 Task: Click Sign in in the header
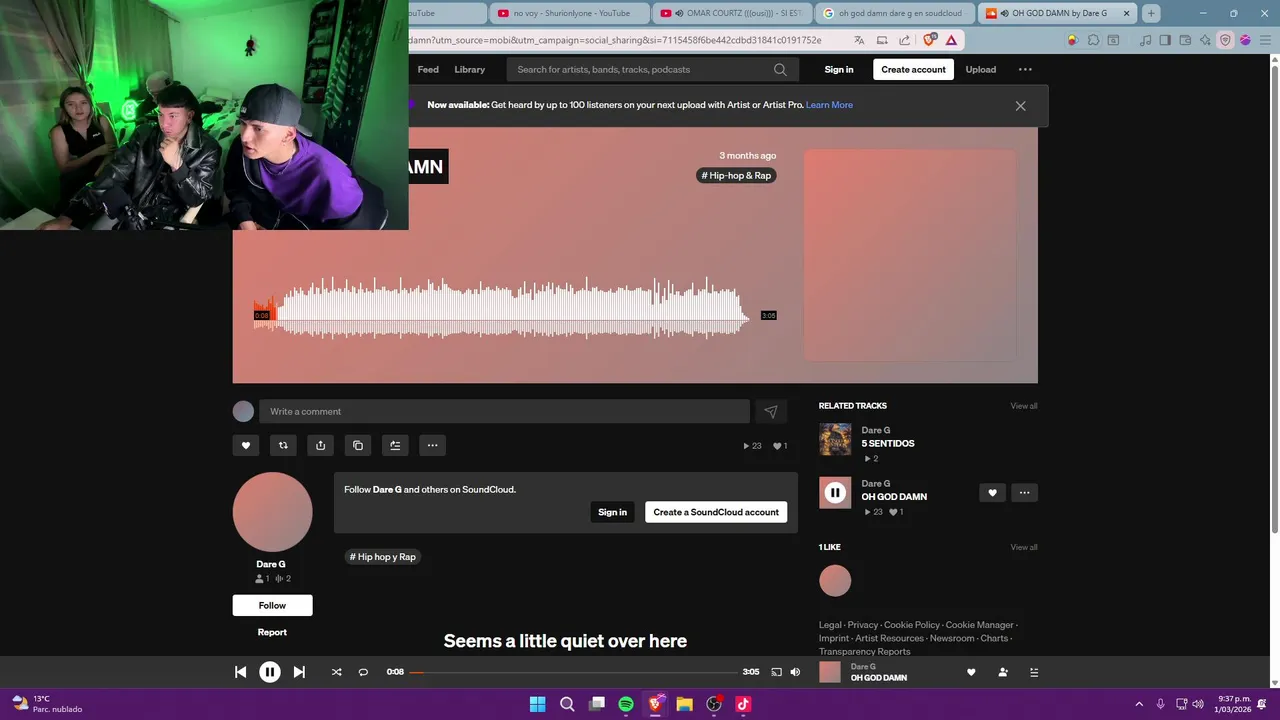pos(839,69)
